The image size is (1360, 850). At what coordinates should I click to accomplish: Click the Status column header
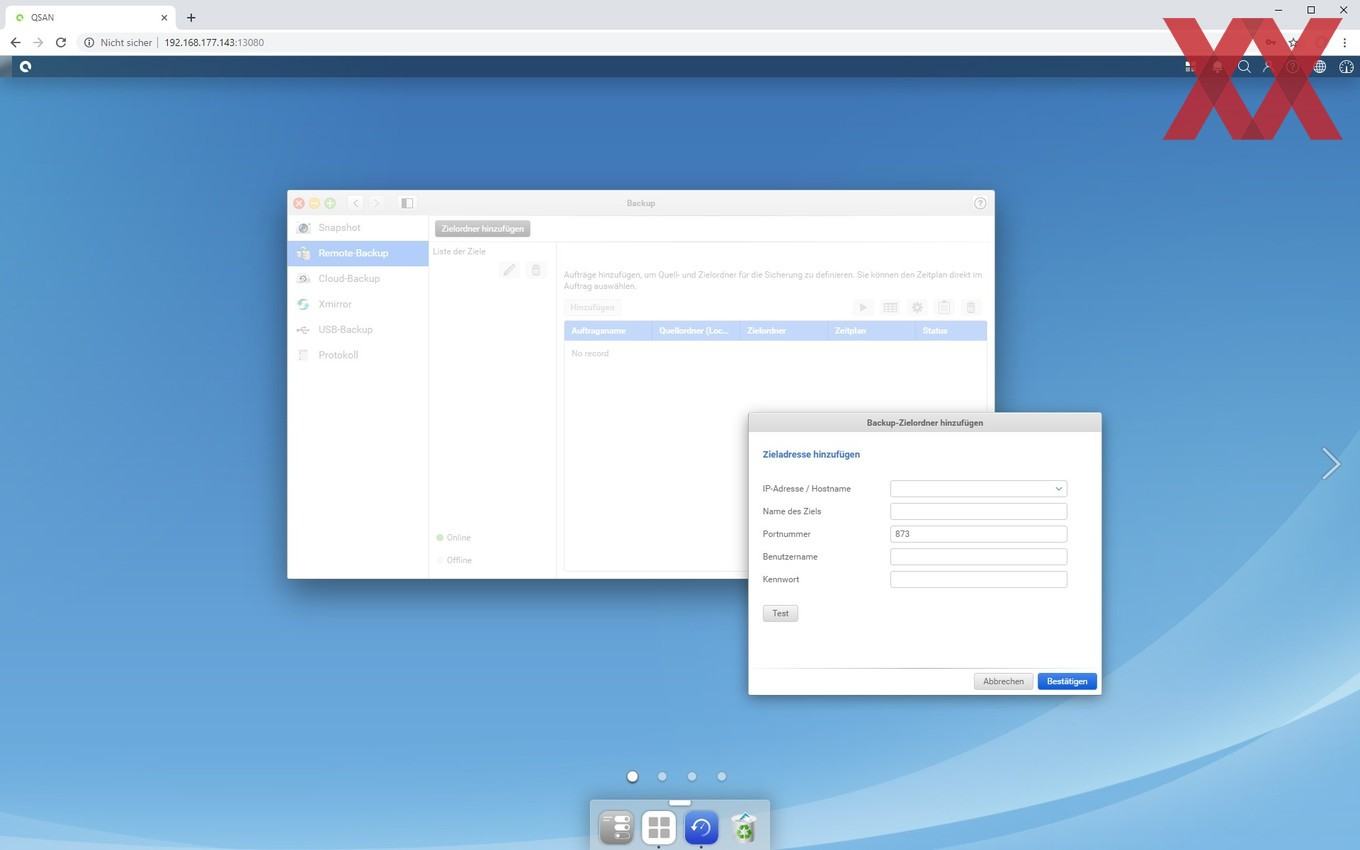tap(951, 331)
